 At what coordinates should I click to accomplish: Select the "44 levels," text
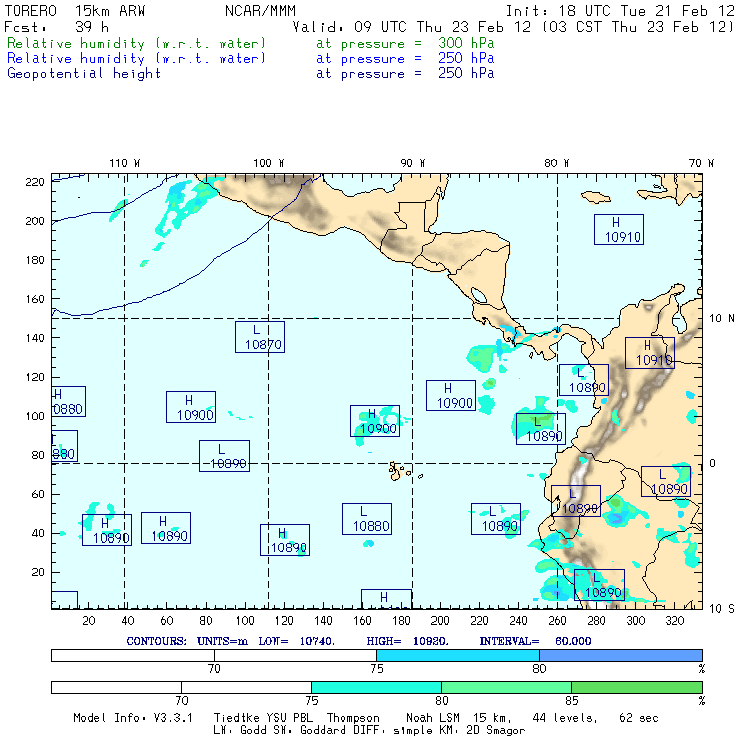tap(565, 718)
